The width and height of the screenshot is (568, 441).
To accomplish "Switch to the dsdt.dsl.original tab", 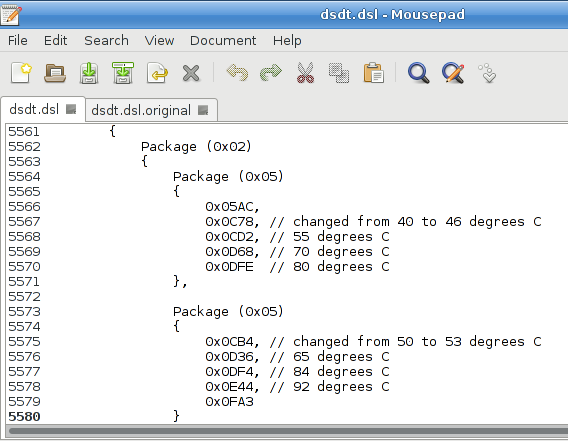I will 141,110.
